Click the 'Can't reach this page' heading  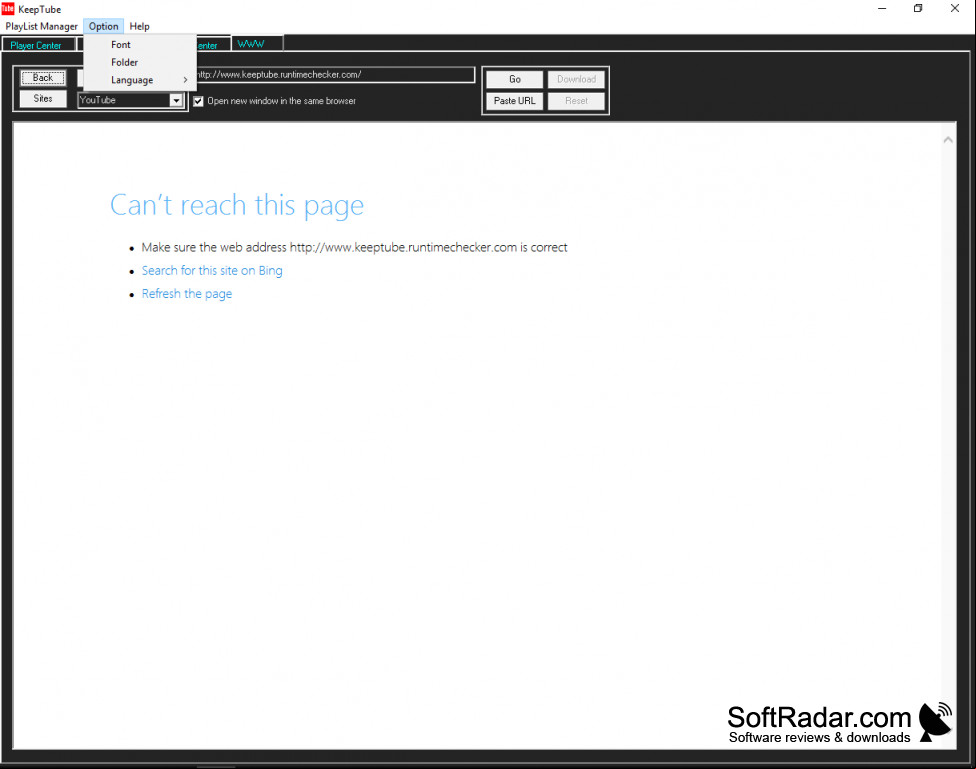click(x=237, y=205)
